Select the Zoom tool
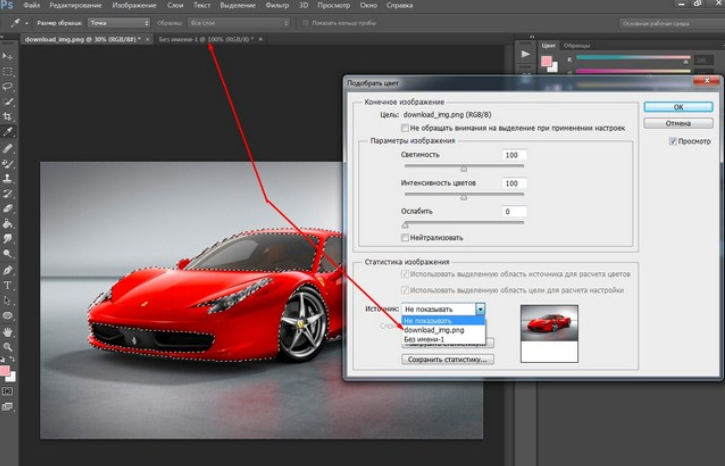The height and width of the screenshot is (466, 725). [8, 347]
